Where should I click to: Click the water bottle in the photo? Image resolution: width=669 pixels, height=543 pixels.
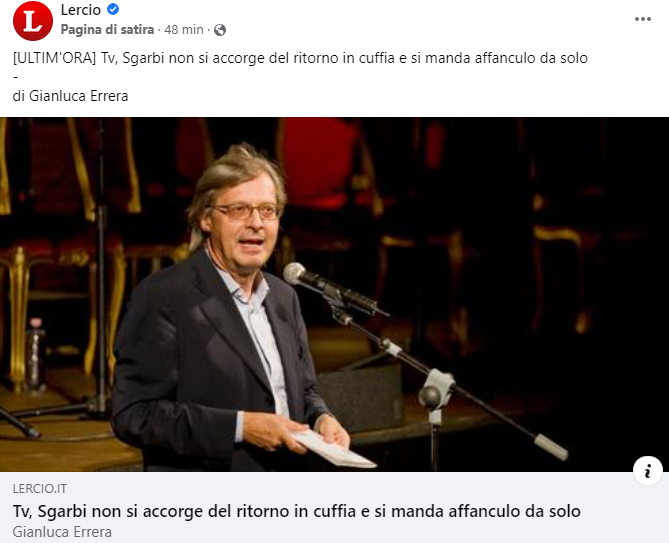35,354
